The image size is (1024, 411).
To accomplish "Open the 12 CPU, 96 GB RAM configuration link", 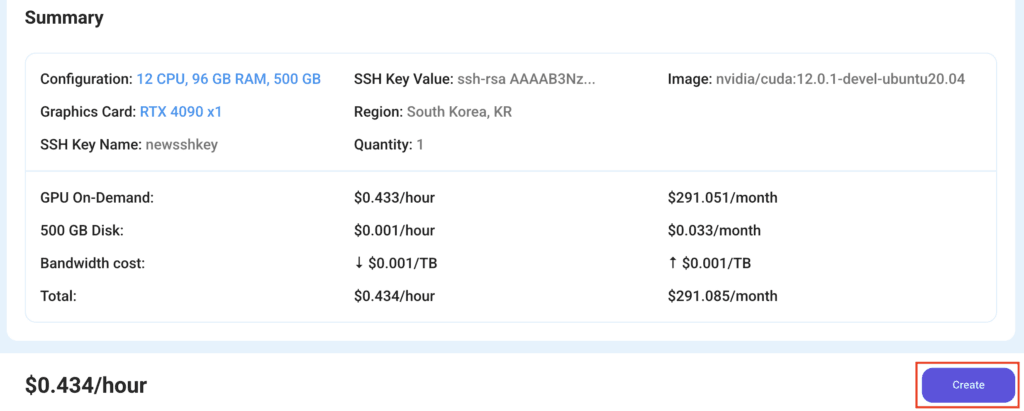I will (x=229, y=79).
